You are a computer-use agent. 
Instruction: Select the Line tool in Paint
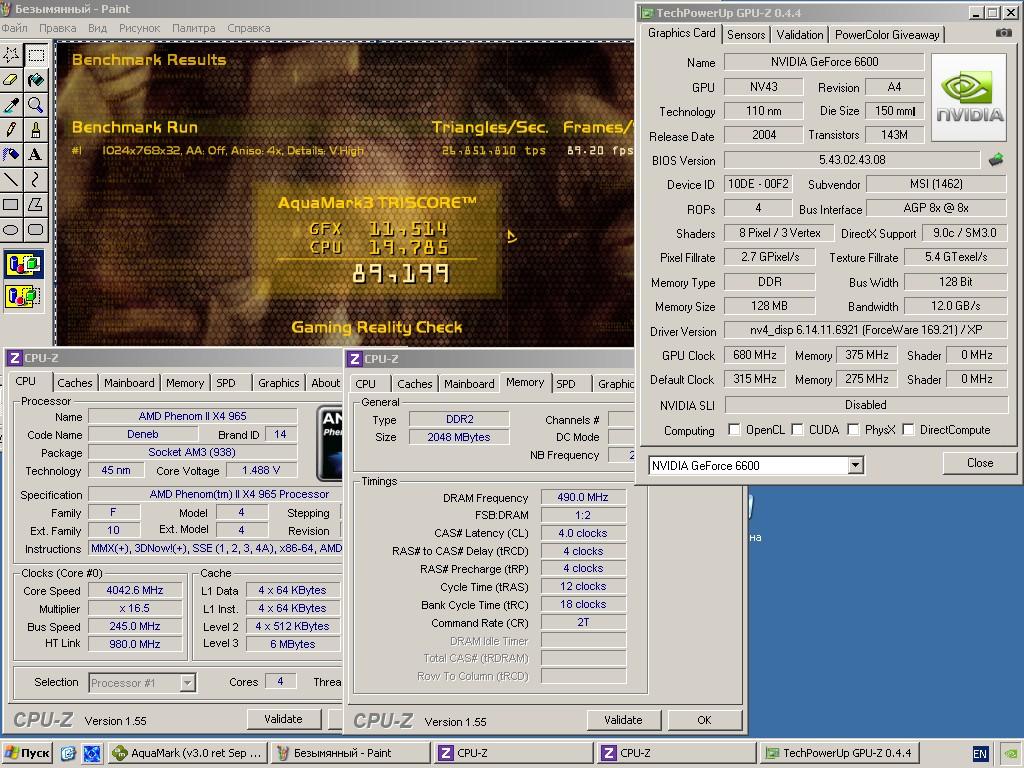tap(11, 179)
